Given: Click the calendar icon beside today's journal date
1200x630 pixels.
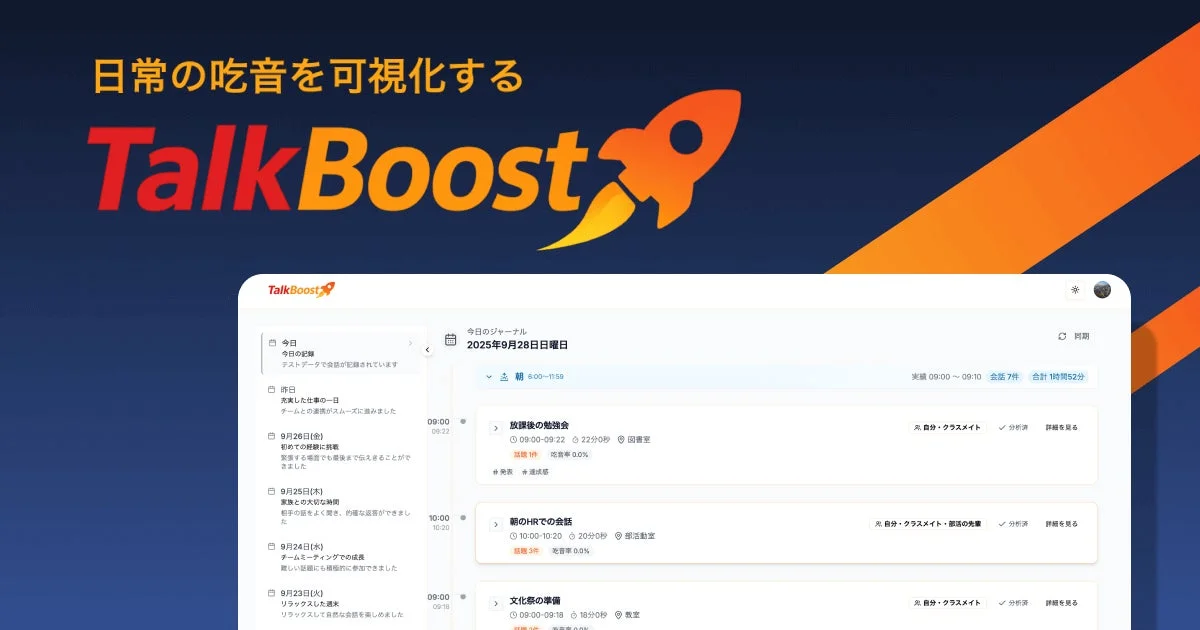Looking at the screenshot, I should click(x=450, y=339).
